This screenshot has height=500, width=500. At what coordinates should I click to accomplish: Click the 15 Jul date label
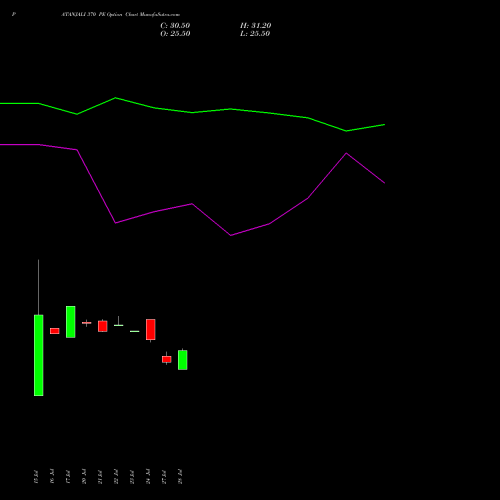[x=36, y=477]
